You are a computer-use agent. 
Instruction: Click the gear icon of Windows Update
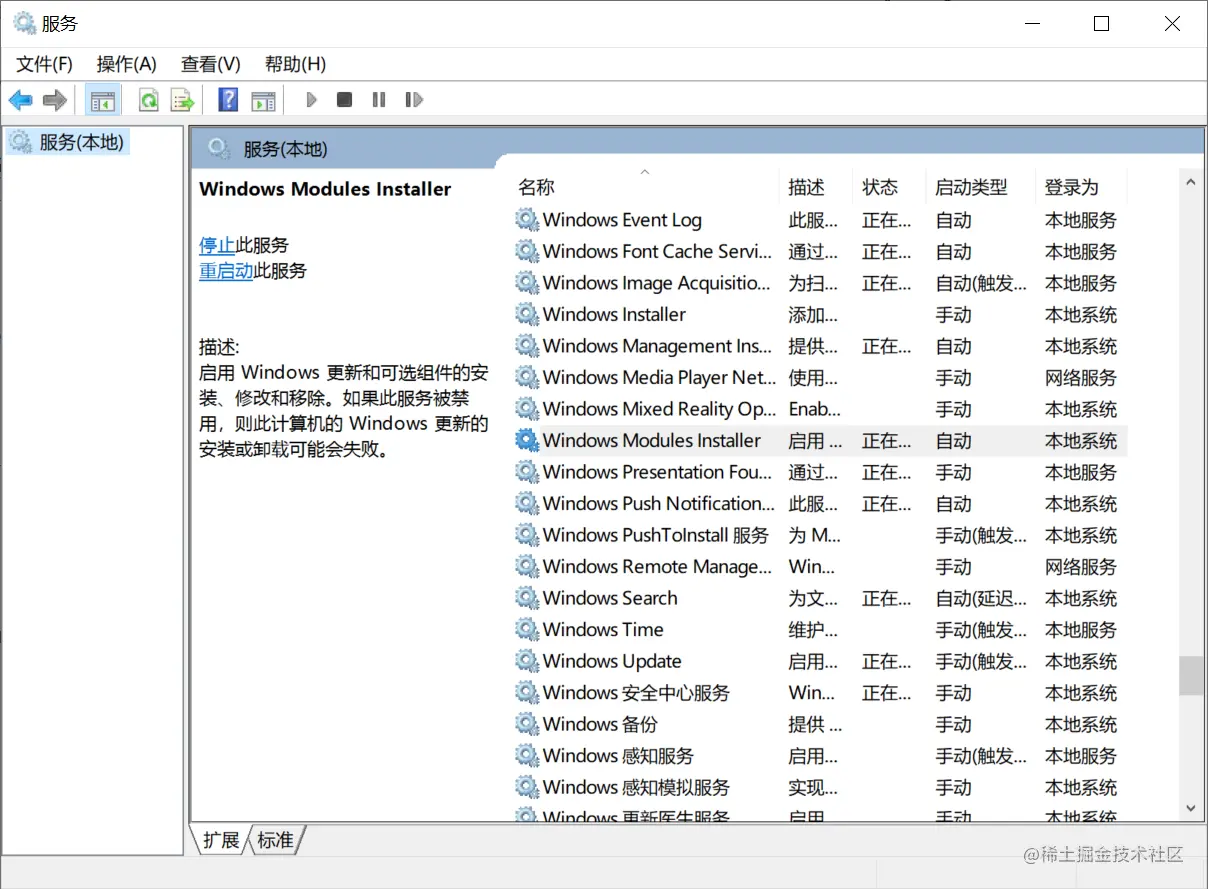(527, 661)
